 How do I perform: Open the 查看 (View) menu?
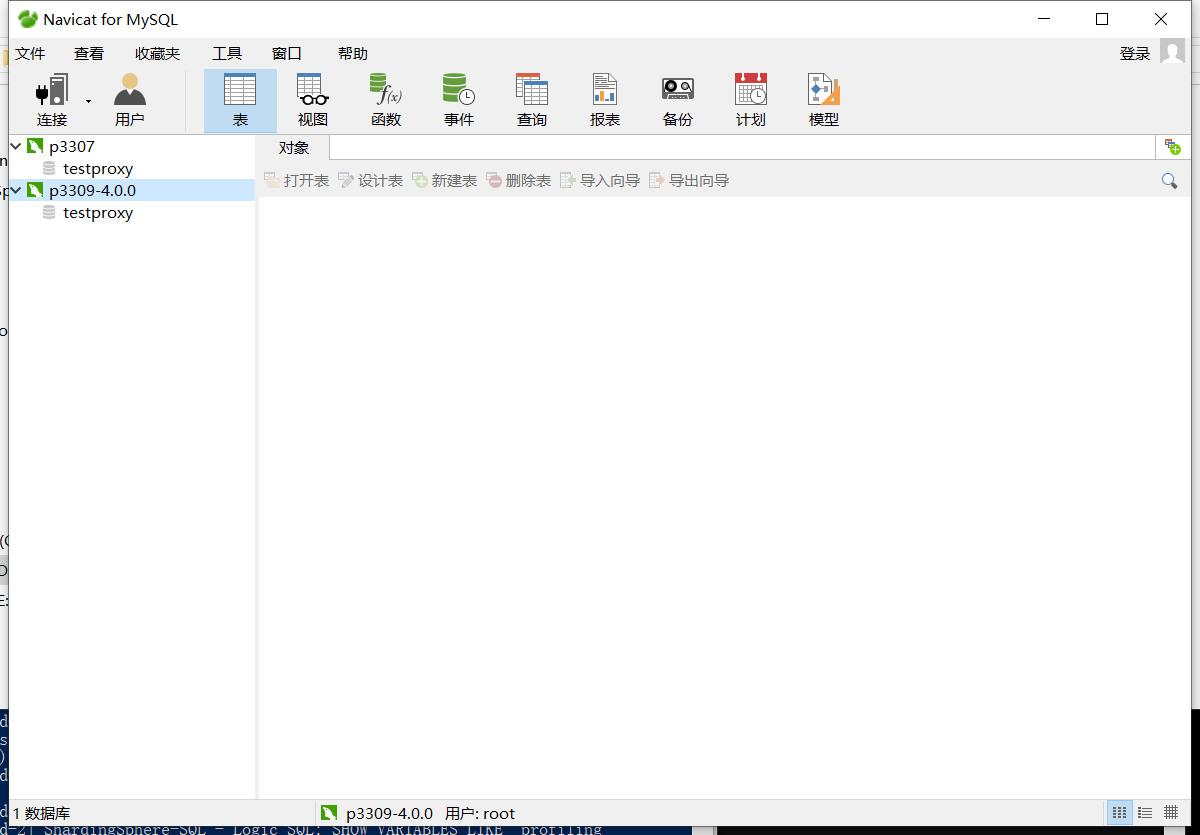tap(88, 53)
